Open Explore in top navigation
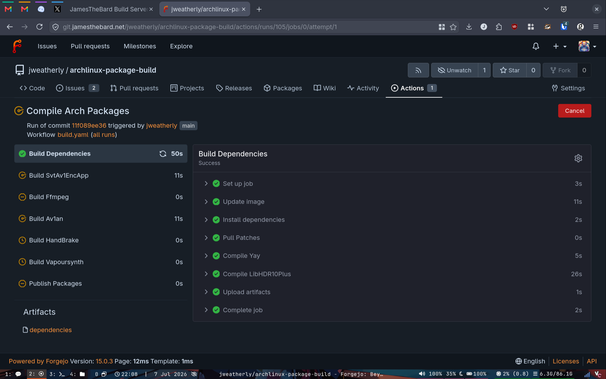Image resolution: width=606 pixels, height=379 pixels. (x=181, y=46)
